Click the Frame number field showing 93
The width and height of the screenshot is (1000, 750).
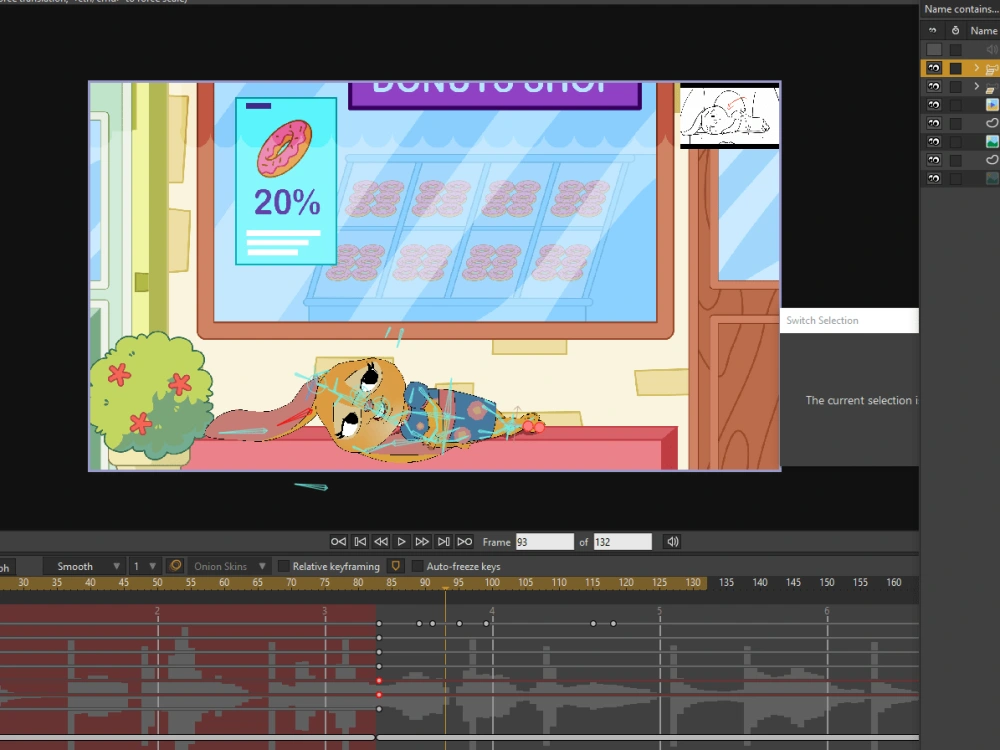click(x=544, y=542)
